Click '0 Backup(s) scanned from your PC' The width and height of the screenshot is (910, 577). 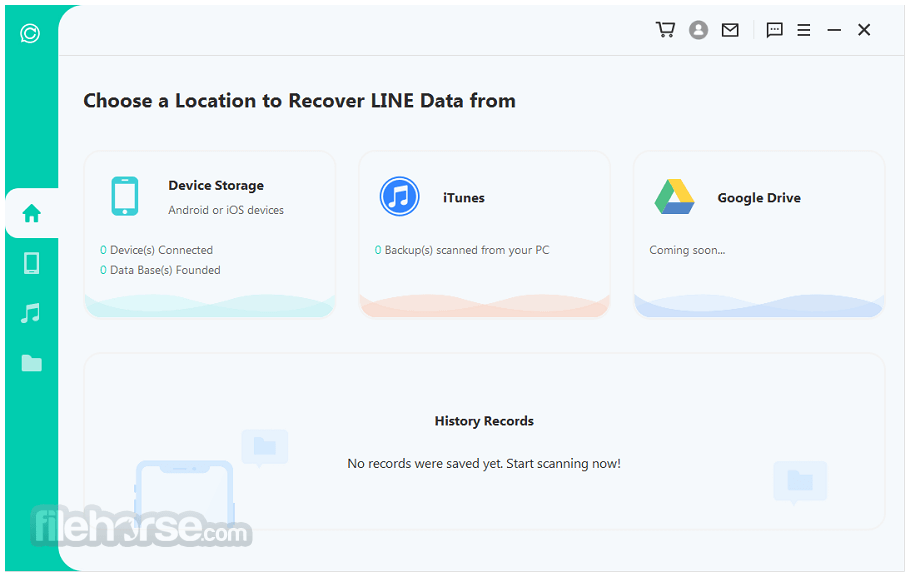coord(462,250)
